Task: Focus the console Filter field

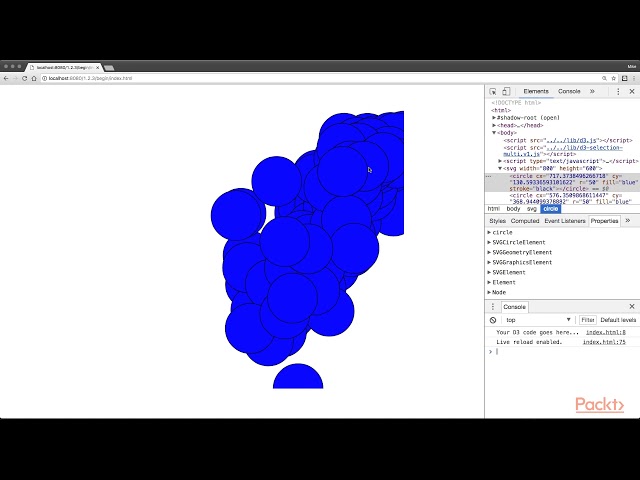Action: 588,320
